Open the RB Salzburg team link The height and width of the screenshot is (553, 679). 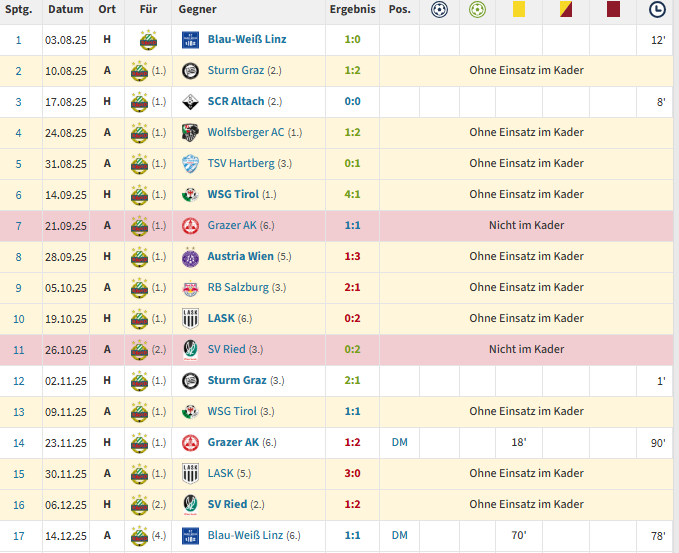[x=238, y=288]
